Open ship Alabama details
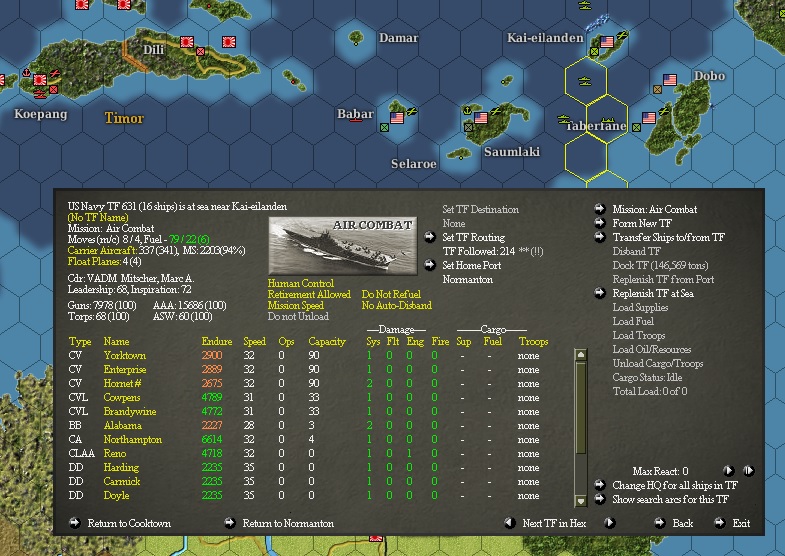785x556 pixels. [x=123, y=425]
